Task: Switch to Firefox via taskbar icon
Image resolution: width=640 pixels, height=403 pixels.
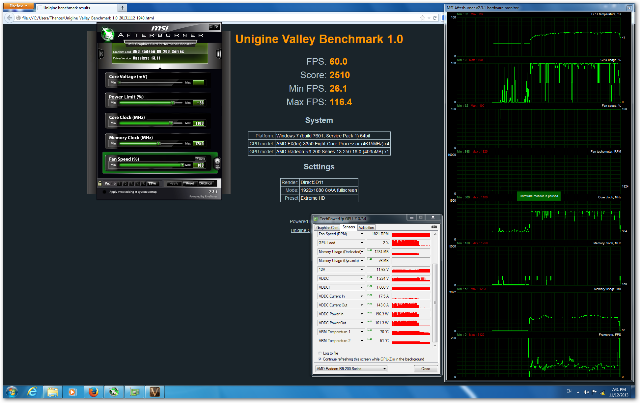Action: pyautogui.click(x=93, y=392)
